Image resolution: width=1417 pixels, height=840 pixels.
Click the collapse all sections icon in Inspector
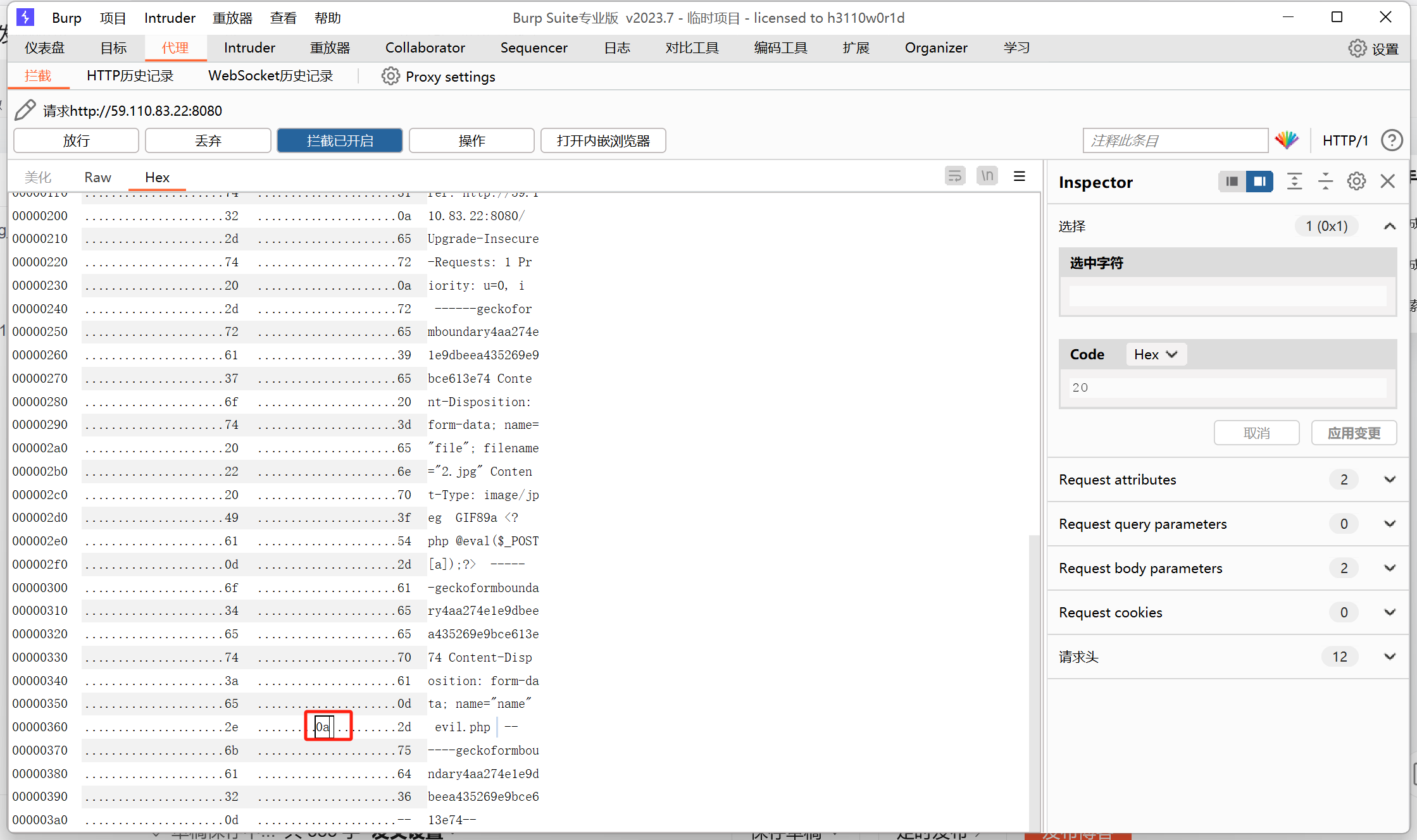click(1325, 182)
